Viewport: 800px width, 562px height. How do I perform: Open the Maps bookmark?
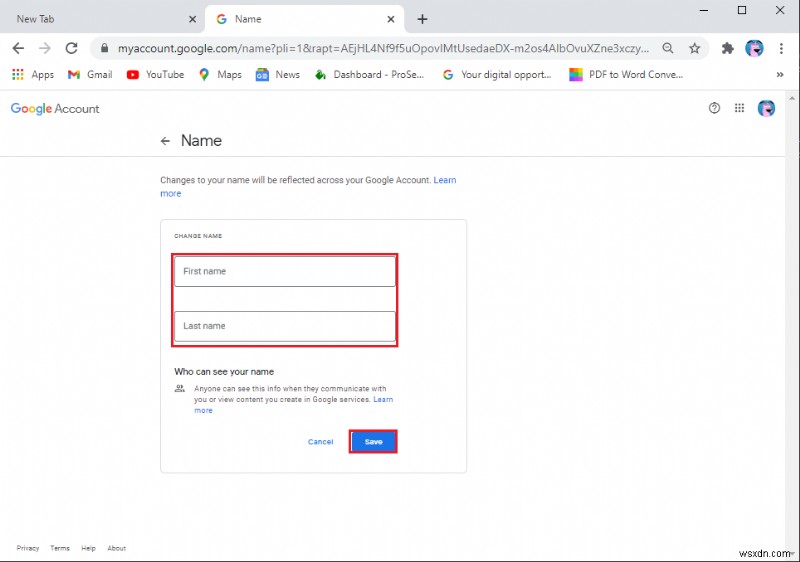point(220,74)
